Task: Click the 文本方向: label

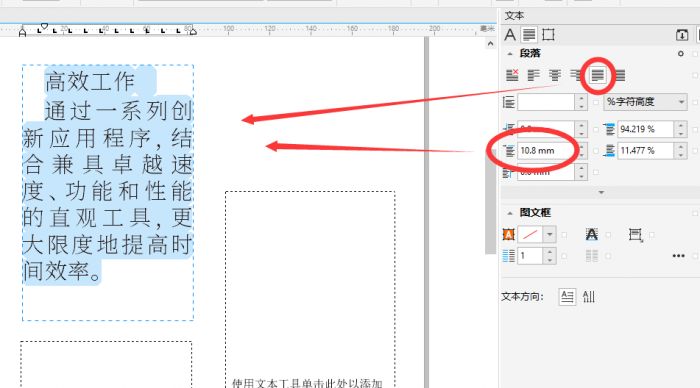Action: 522,297
